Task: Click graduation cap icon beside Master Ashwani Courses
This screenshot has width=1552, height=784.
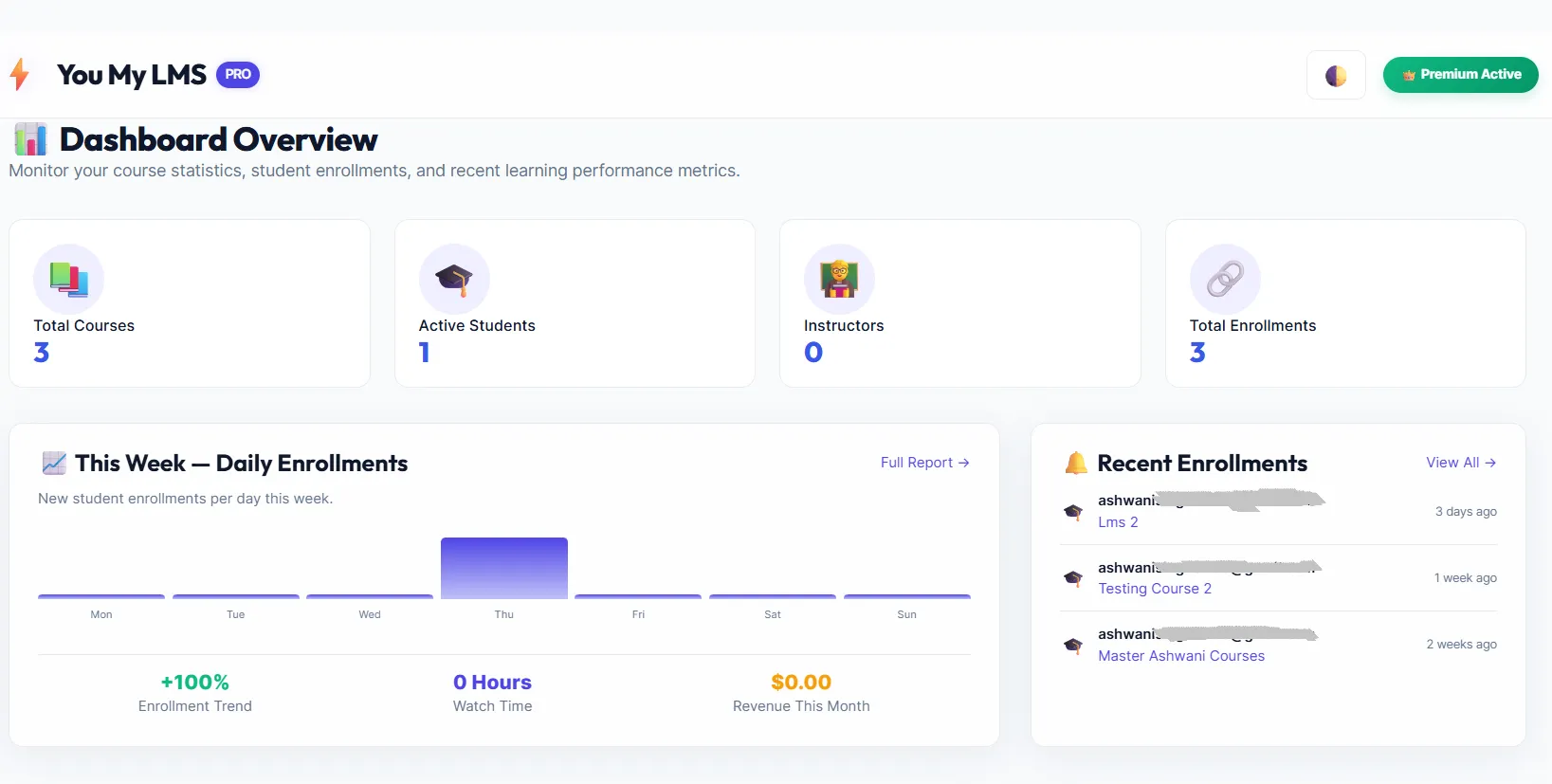Action: [x=1073, y=646]
